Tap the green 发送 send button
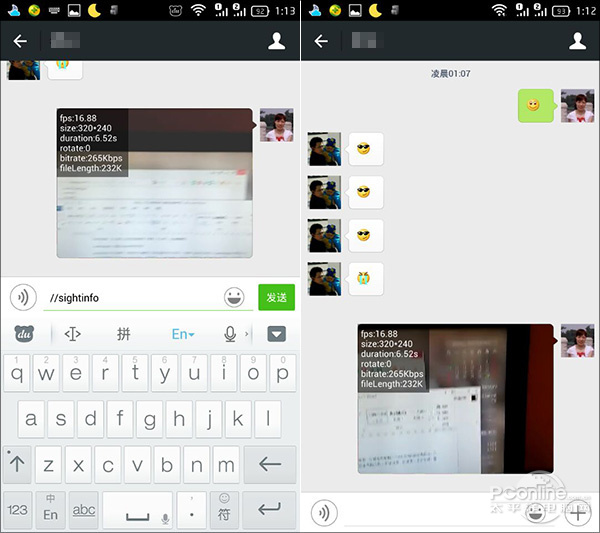600x533 pixels. (276, 297)
